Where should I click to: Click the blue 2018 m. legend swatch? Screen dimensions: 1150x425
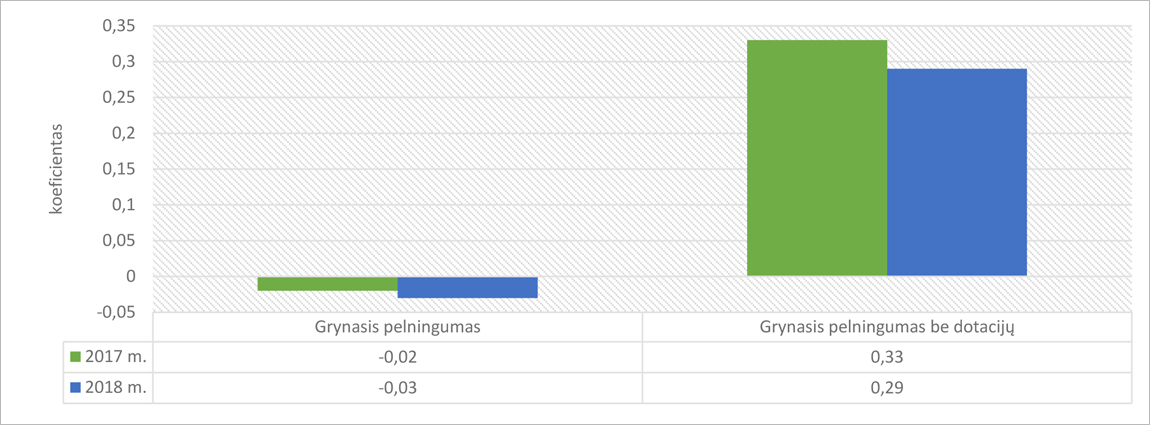pyautogui.click(x=76, y=388)
